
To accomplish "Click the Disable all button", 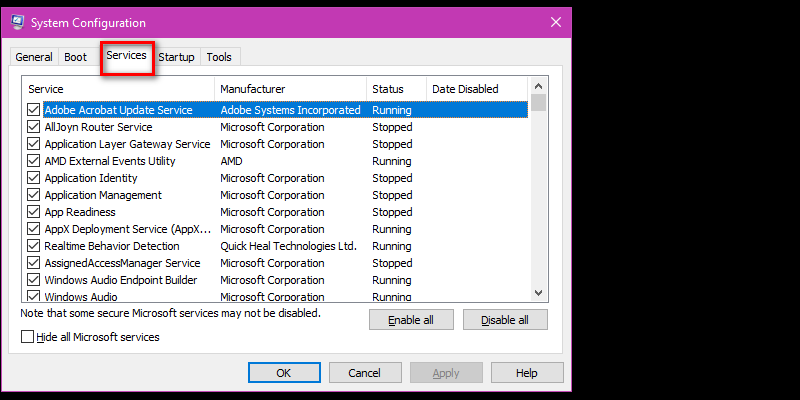I will (505, 320).
